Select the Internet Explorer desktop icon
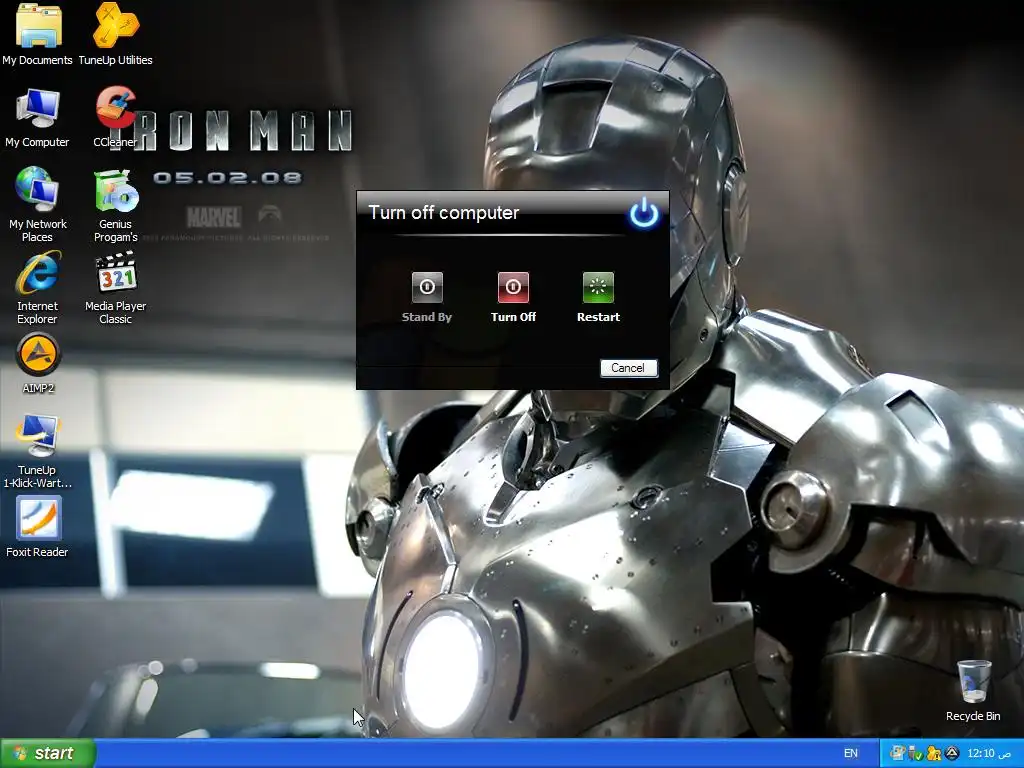 pos(37,288)
